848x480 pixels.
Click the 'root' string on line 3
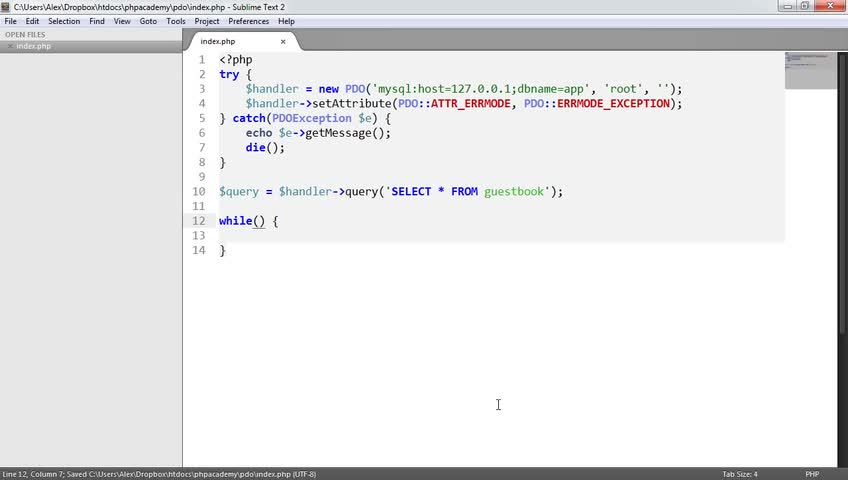point(623,89)
